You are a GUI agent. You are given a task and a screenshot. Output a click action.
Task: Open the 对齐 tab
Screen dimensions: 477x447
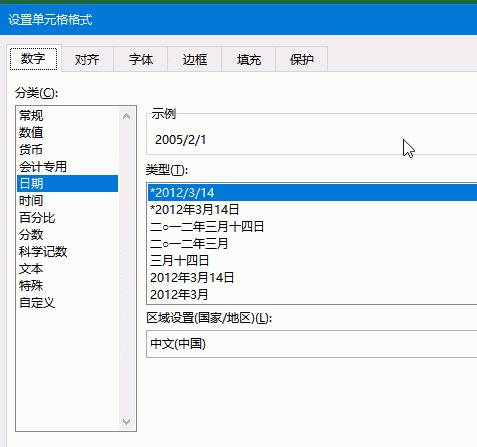[x=87, y=60]
